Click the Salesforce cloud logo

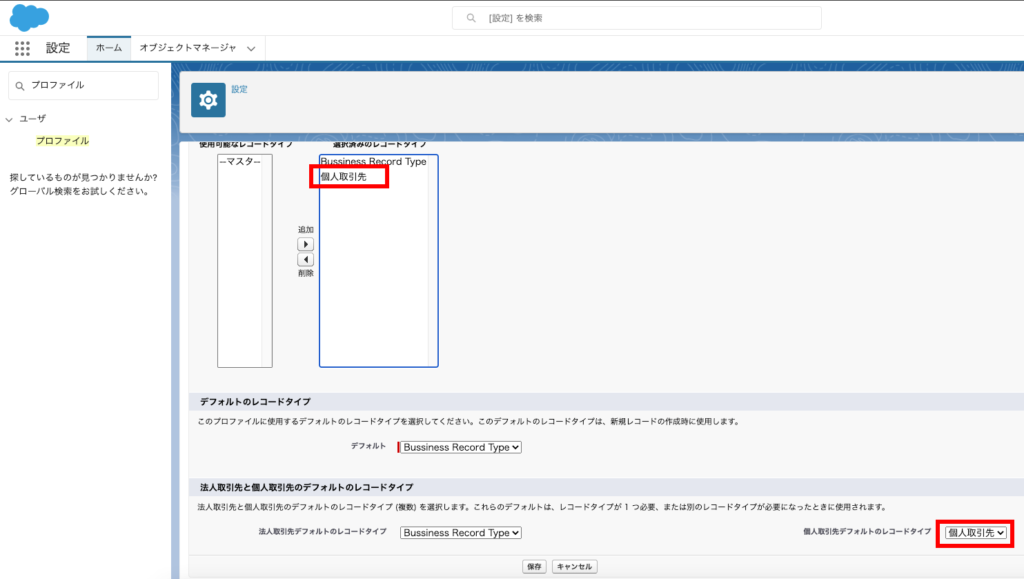coord(29,17)
